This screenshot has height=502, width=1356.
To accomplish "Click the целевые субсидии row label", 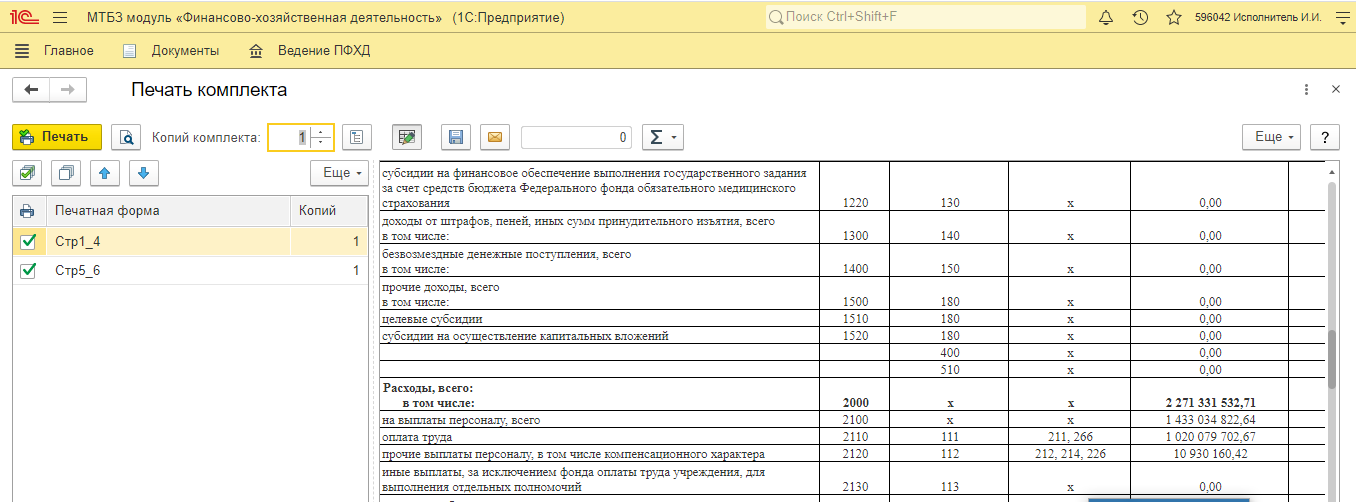I will [x=433, y=319].
